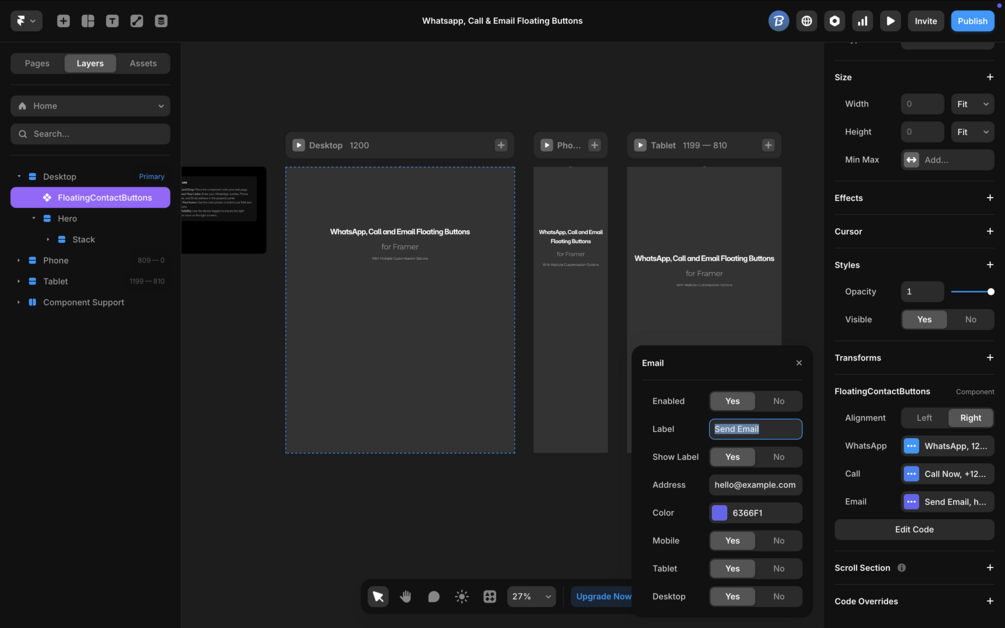1005x628 pixels.
Task: Click plus icon on Tablet breakpoint
Action: (768, 145)
